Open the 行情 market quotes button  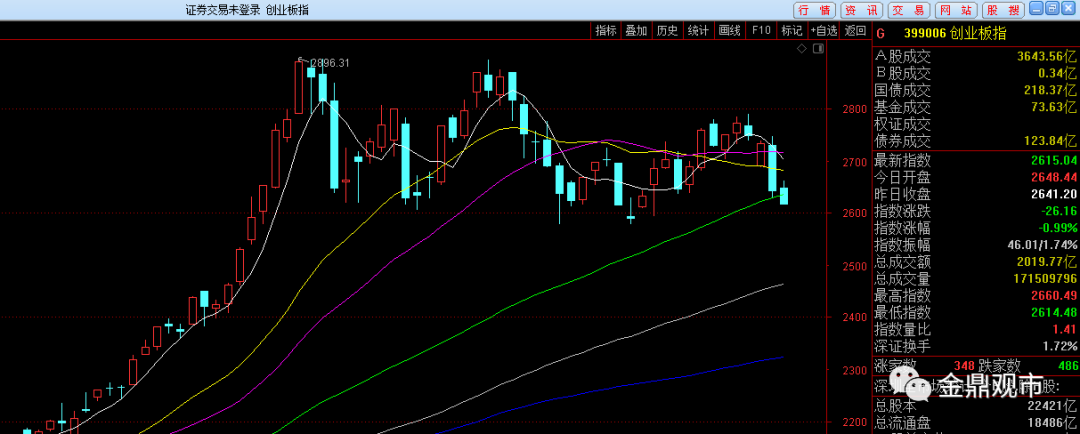[813, 10]
